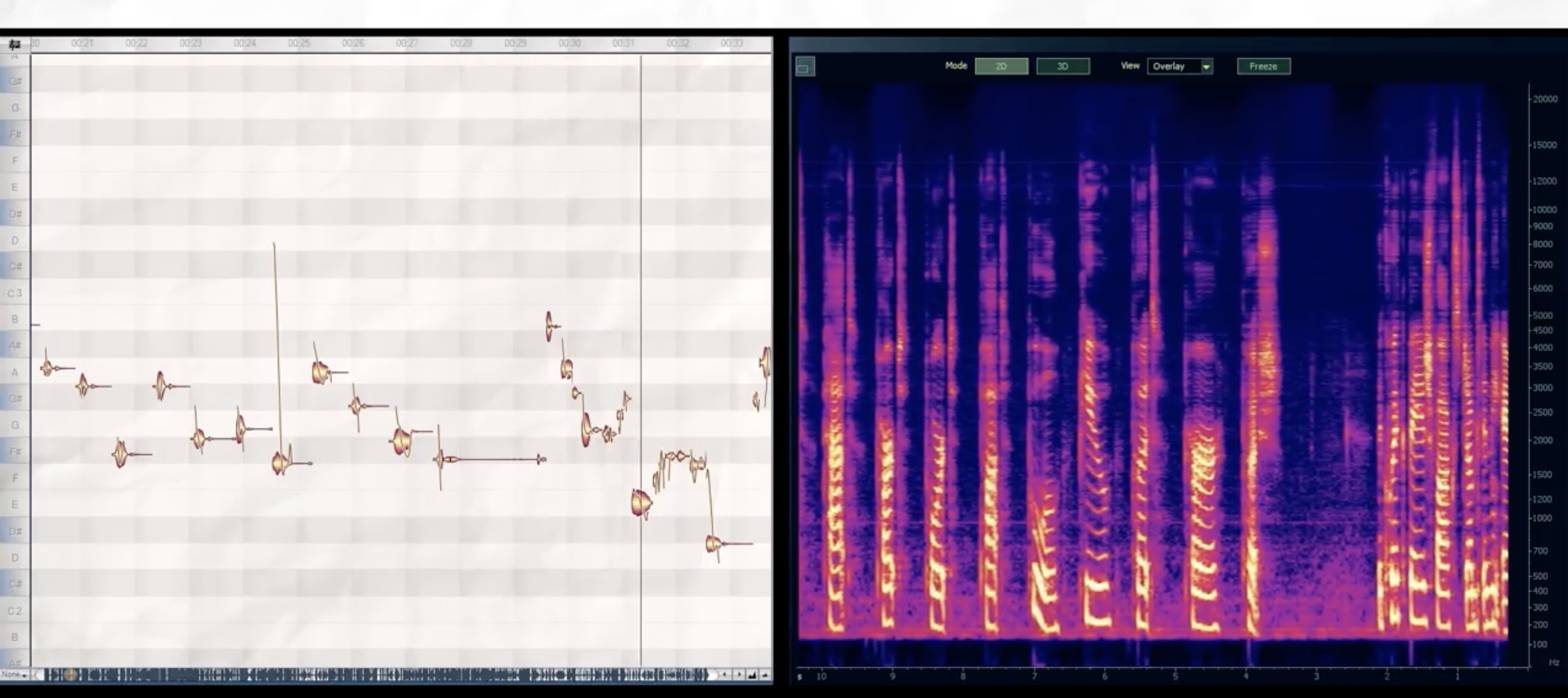Viewport: 1568px width, 698px height.
Task: Click the 10000 Hz frequency label
Action: (x=1545, y=209)
